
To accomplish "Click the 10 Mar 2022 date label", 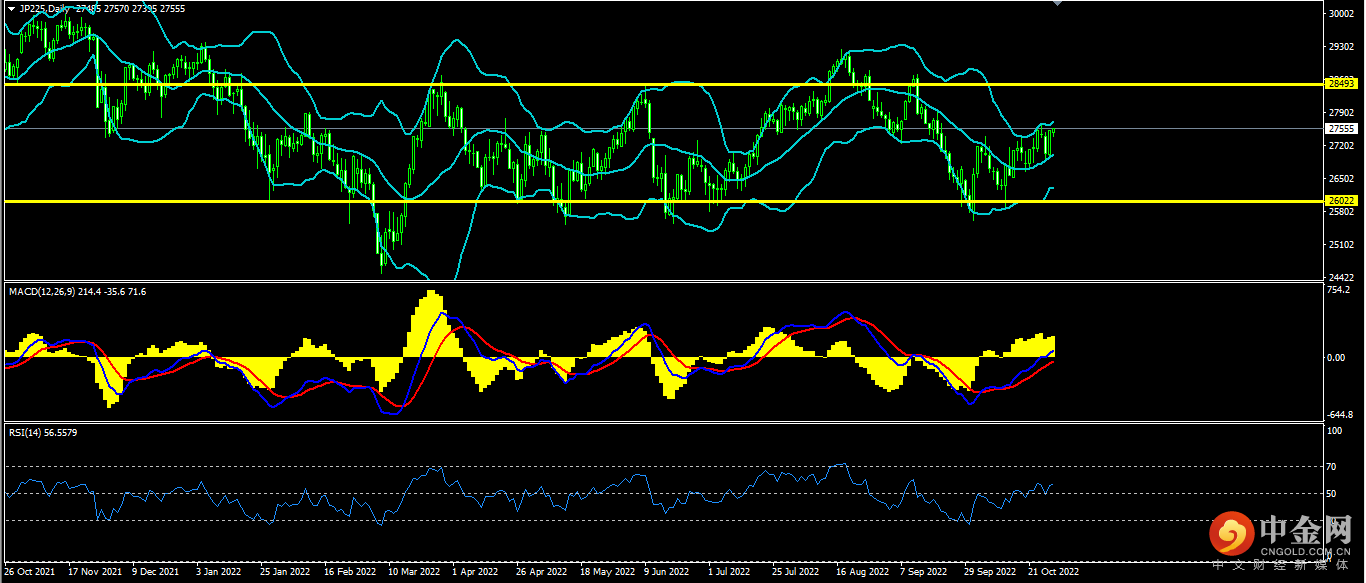I will (414, 572).
